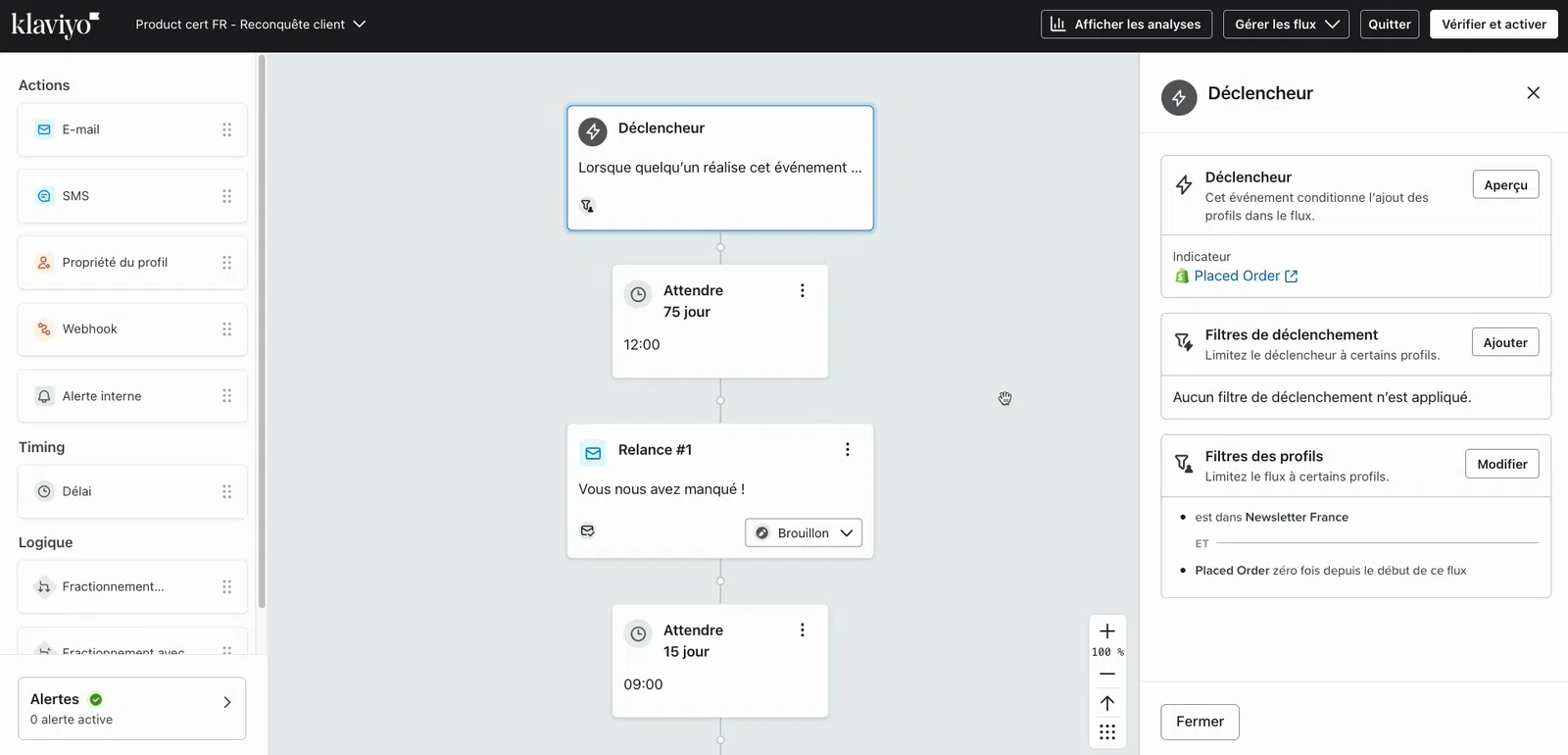This screenshot has height=755, width=1568.
Task: Click Modifier for profile filters
Action: click(x=1502, y=464)
